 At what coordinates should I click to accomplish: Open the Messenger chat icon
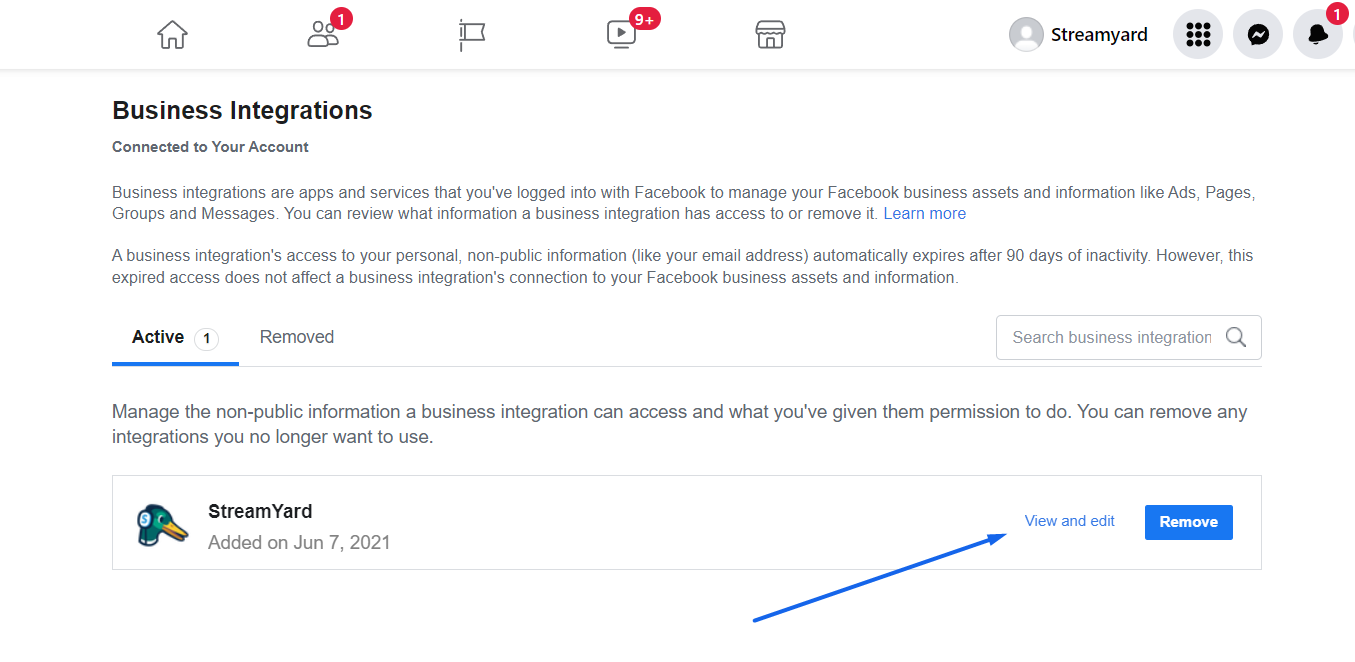point(1258,35)
